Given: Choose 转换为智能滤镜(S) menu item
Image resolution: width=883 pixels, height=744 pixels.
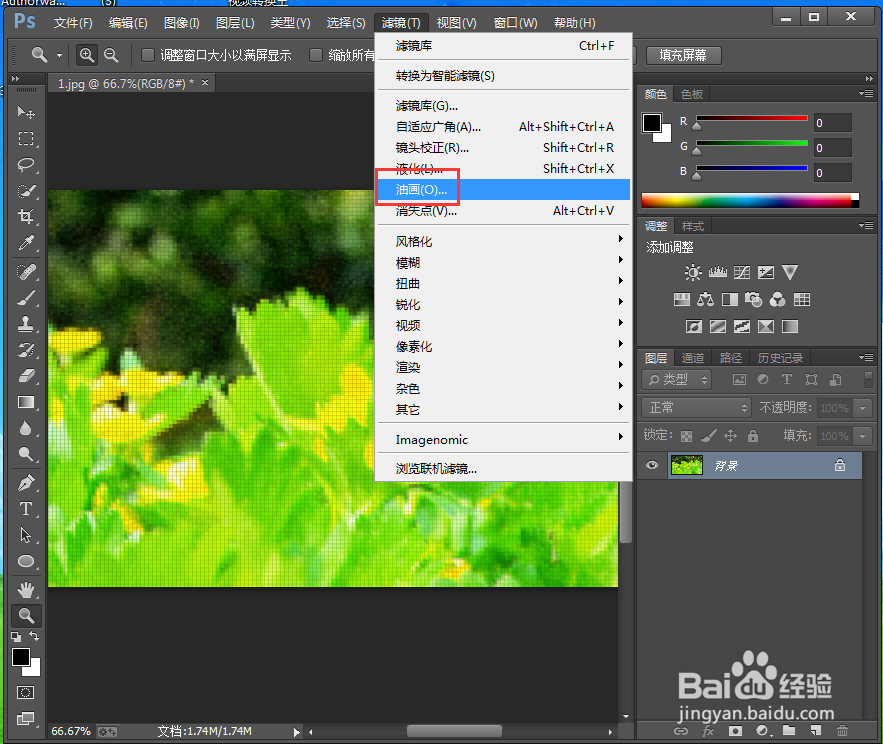Looking at the screenshot, I should 503,75.
